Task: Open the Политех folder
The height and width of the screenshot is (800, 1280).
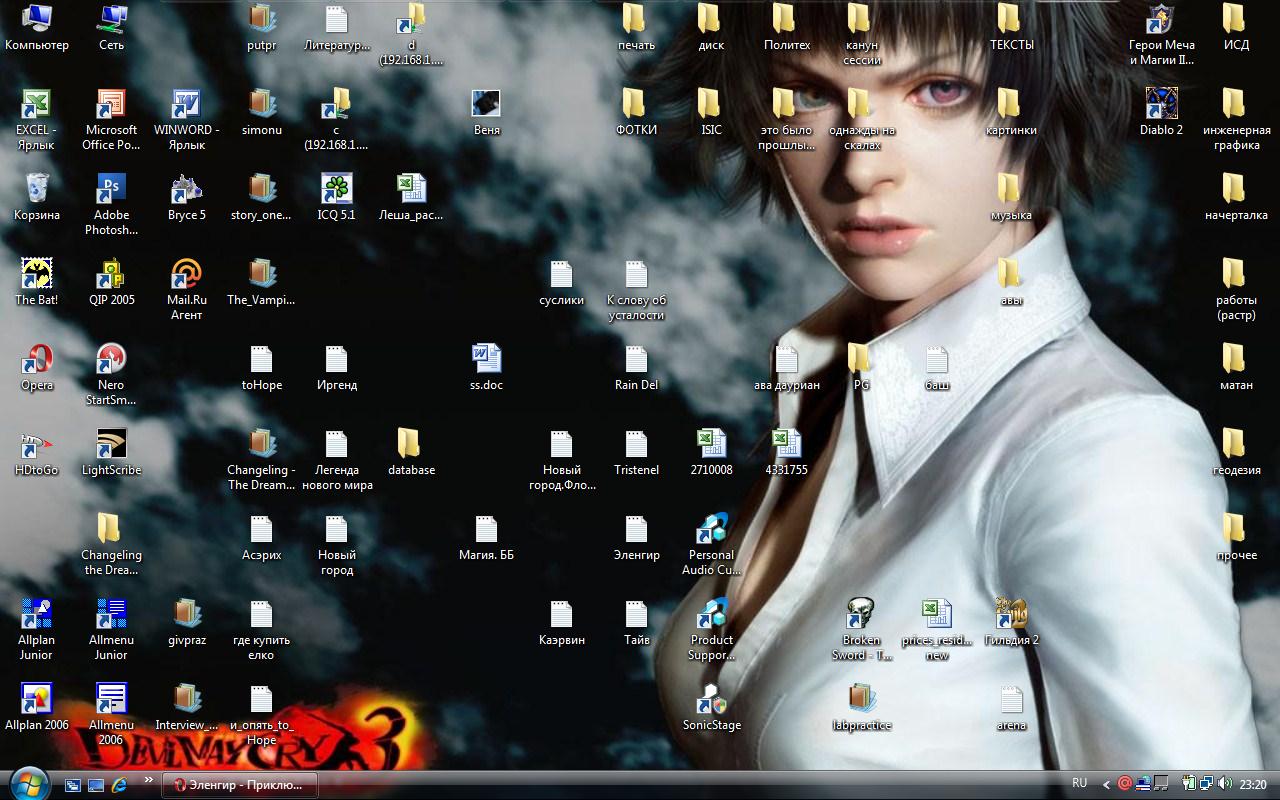Action: pyautogui.click(x=786, y=28)
